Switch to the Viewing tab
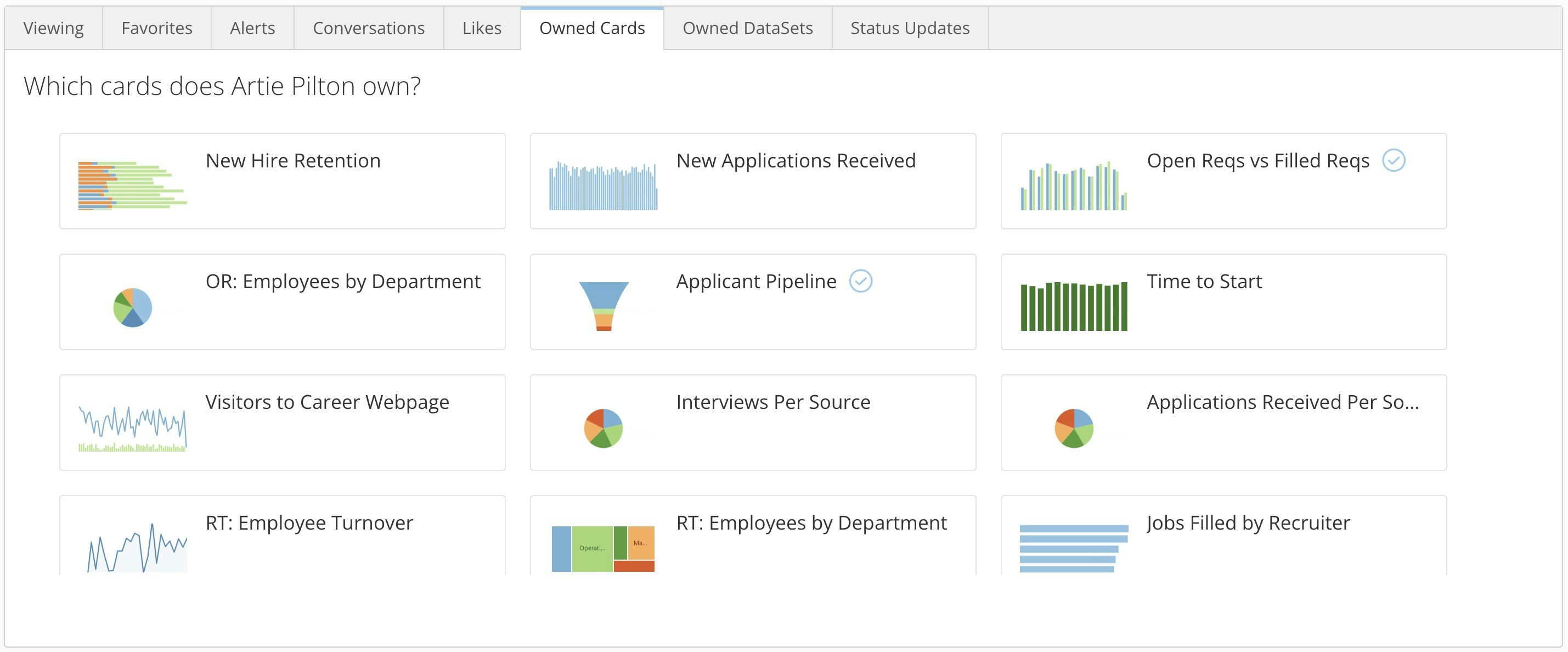The width and height of the screenshot is (1568, 652). click(x=54, y=29)
